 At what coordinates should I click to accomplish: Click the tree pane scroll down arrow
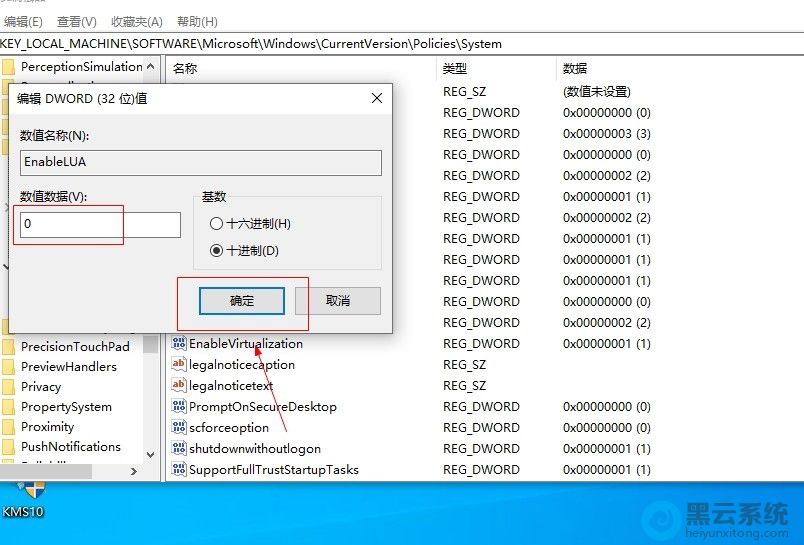click(150, 454)
